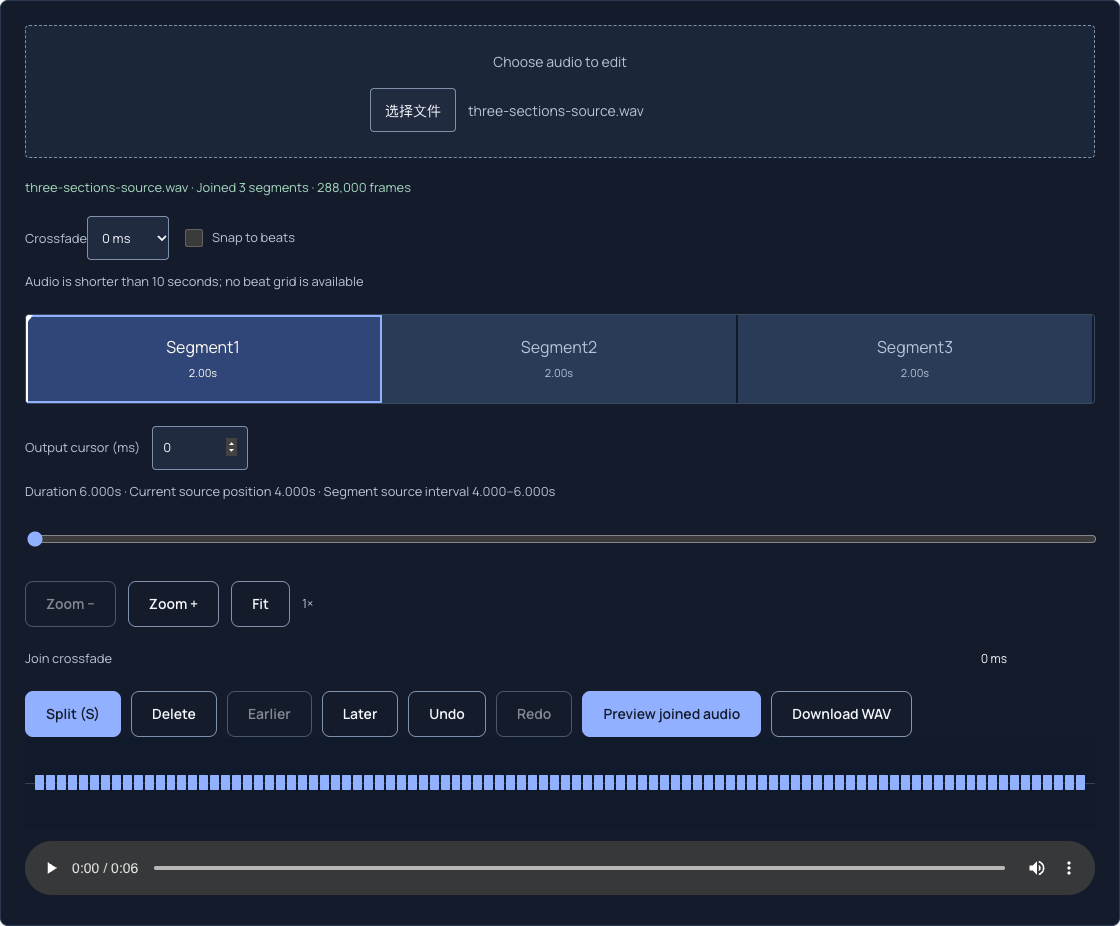1120x926 pixels.
Task: Increment the Output cursor stepper
Action: pos(231,443)
